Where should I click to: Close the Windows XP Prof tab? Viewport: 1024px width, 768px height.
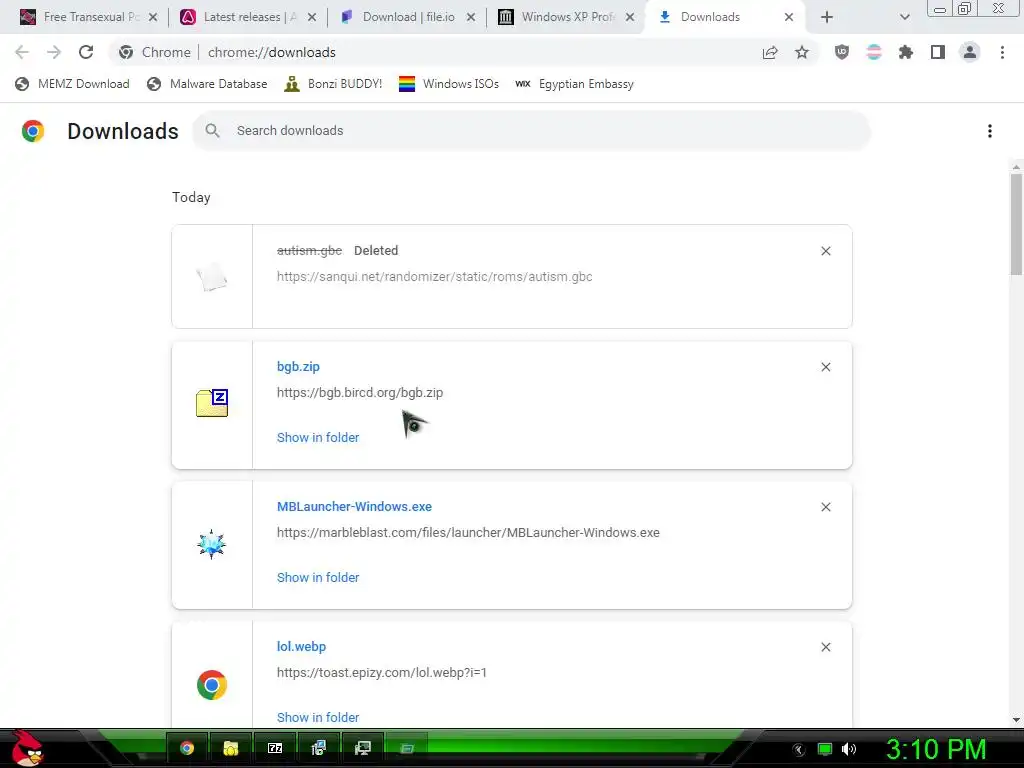click(x=630, y=17)
